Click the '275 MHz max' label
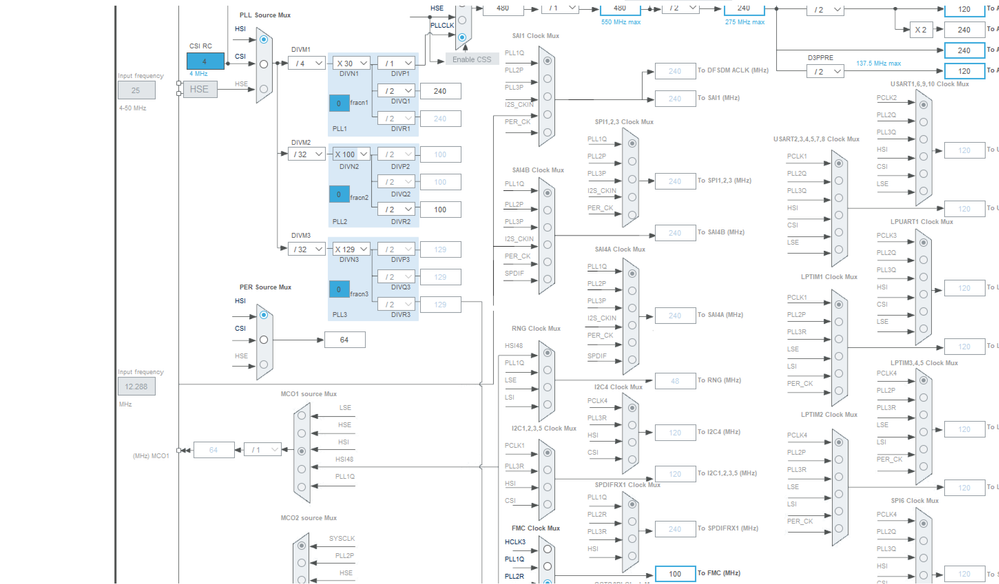999x584 pixels. (x=745, y=22)
